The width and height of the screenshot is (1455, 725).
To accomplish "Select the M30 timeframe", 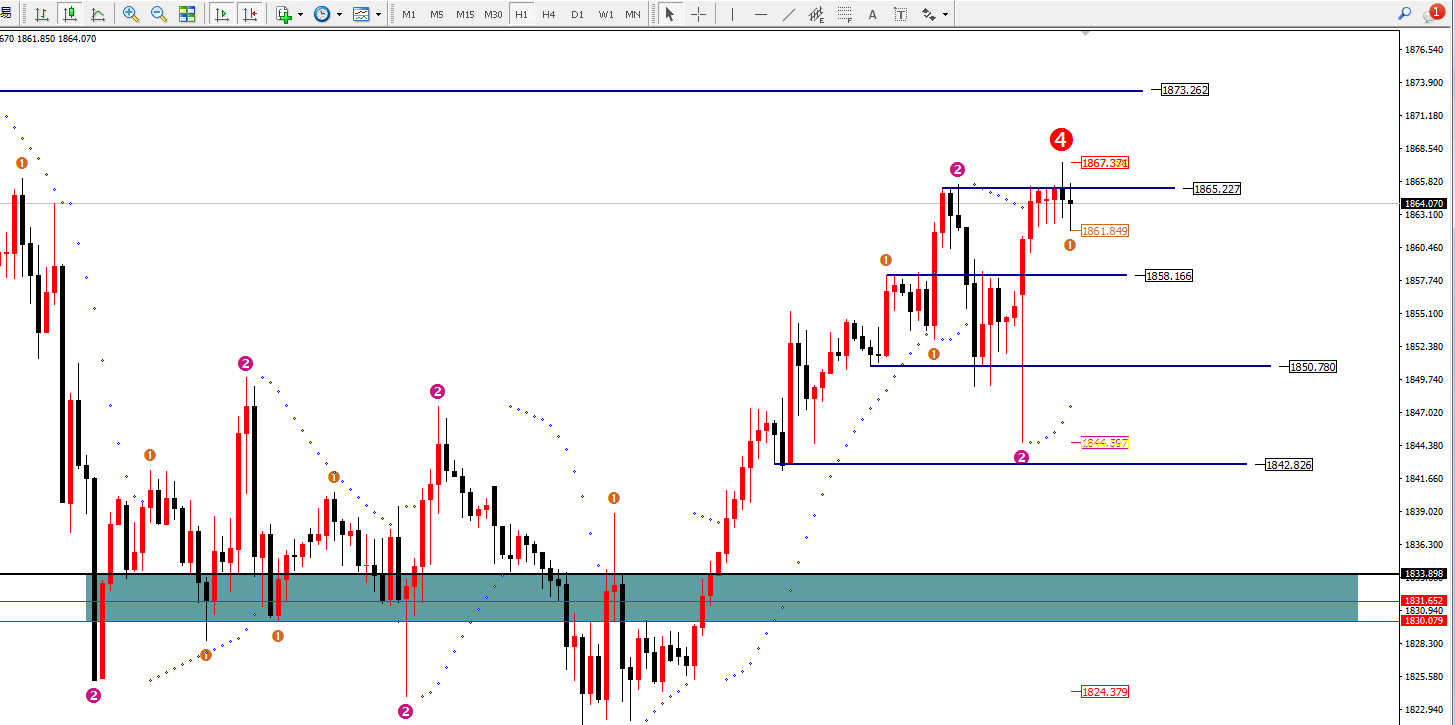I will pyautogui.click(x=493, y=15).
